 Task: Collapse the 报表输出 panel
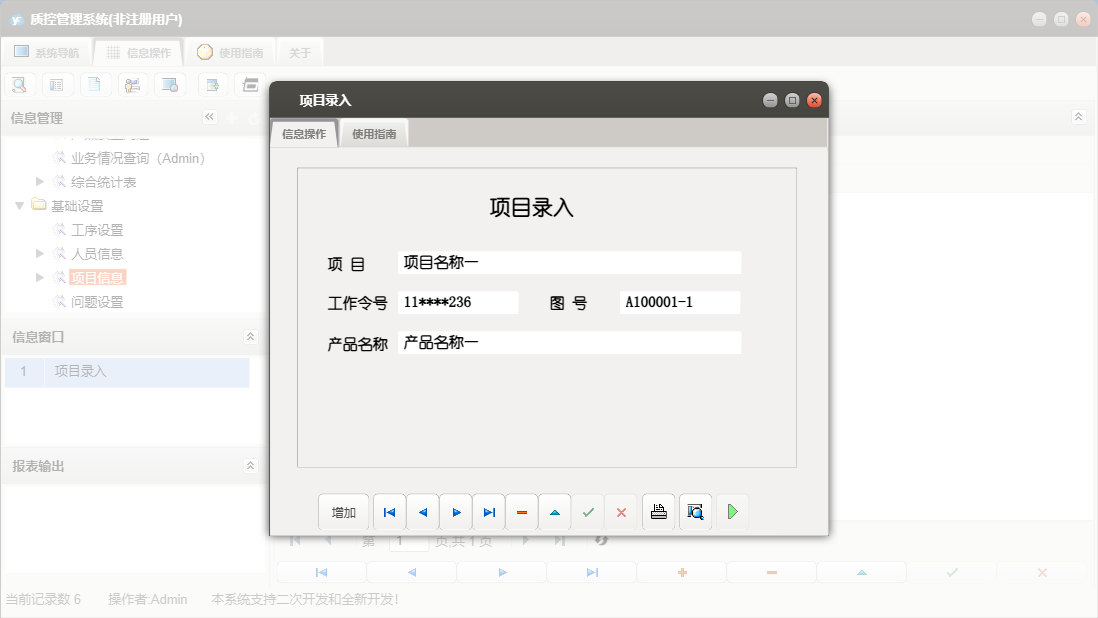[x=250, y=465]
